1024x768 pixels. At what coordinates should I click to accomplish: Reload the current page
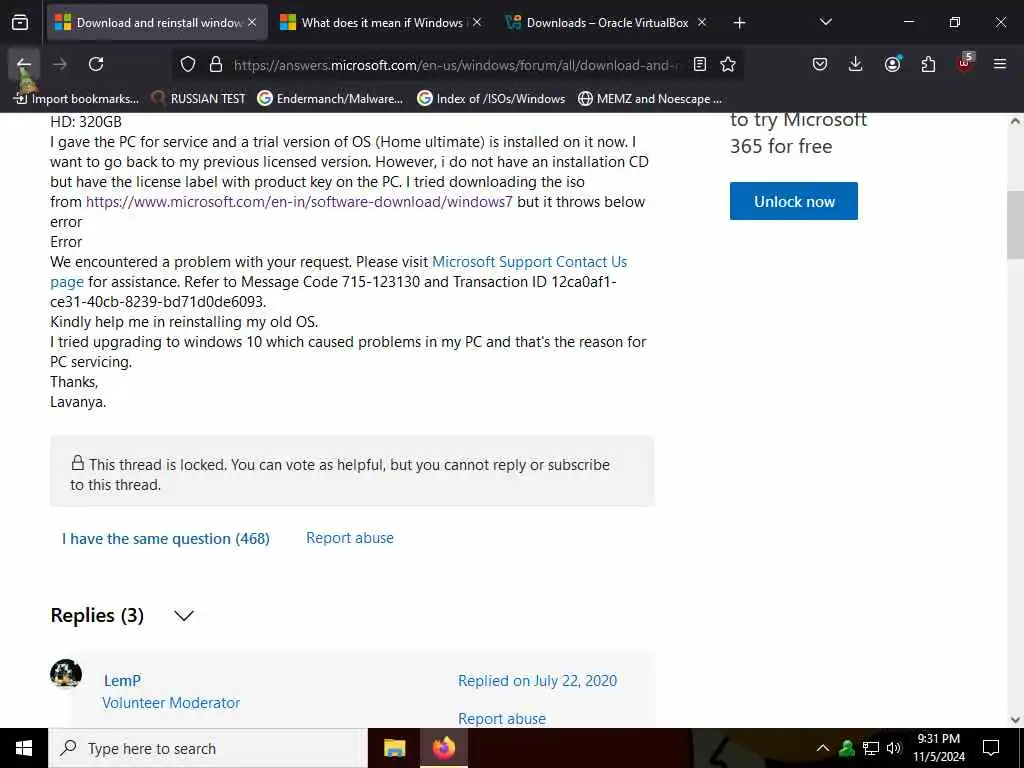tap(96, 64)
